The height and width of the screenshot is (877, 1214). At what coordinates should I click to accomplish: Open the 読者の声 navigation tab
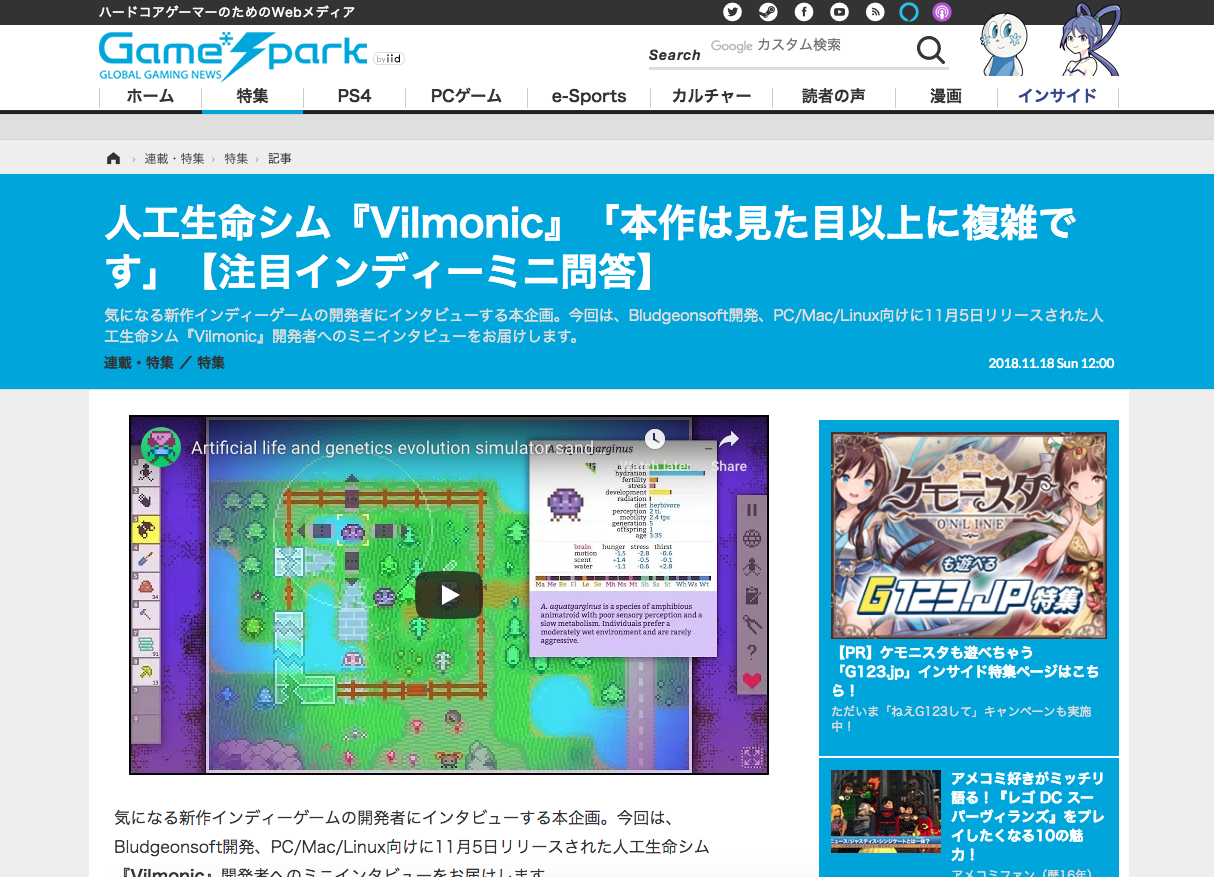tap(834, 97)
